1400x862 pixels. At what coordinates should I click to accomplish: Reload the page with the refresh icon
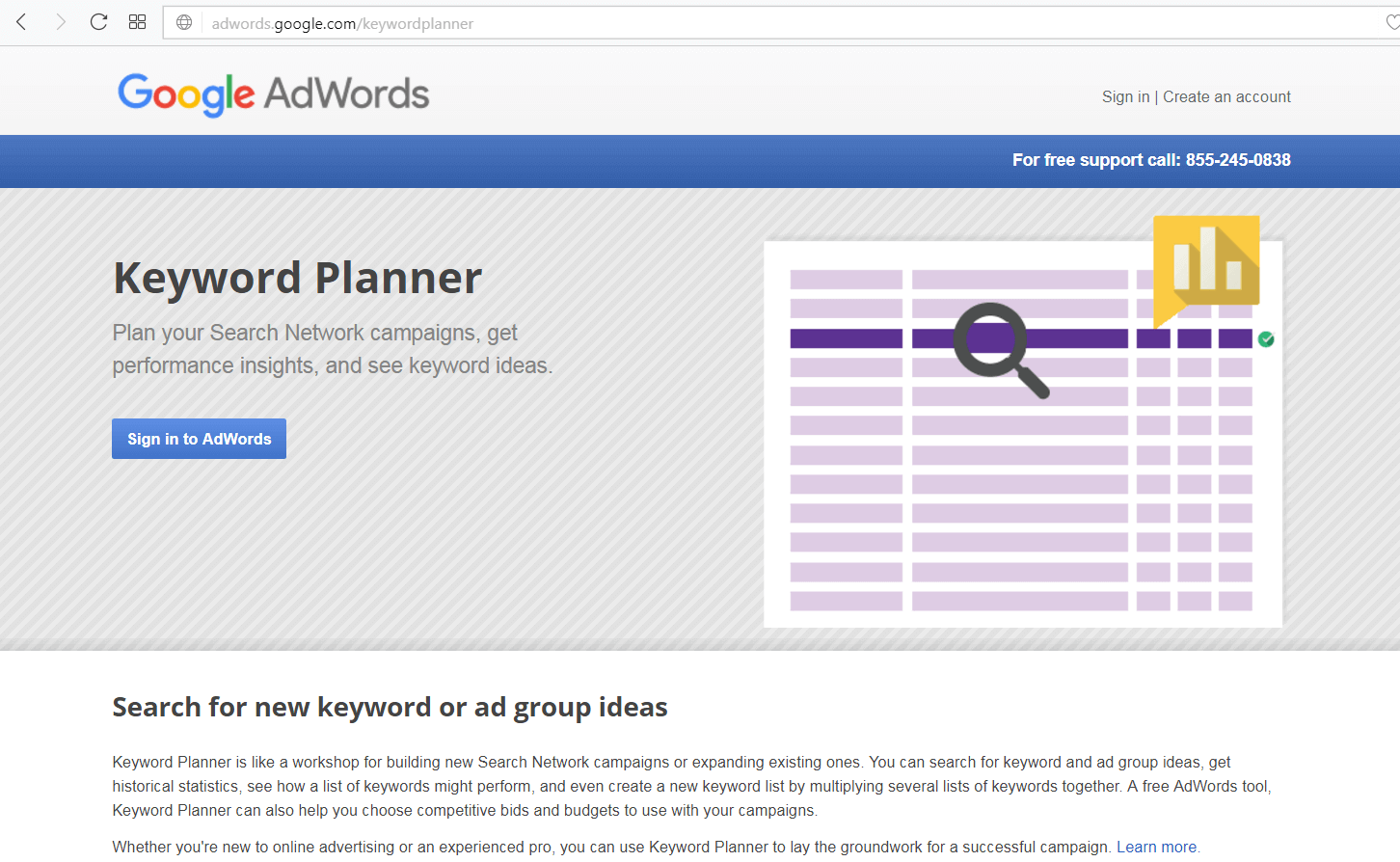pyautogui.click(x=98, y=22)
